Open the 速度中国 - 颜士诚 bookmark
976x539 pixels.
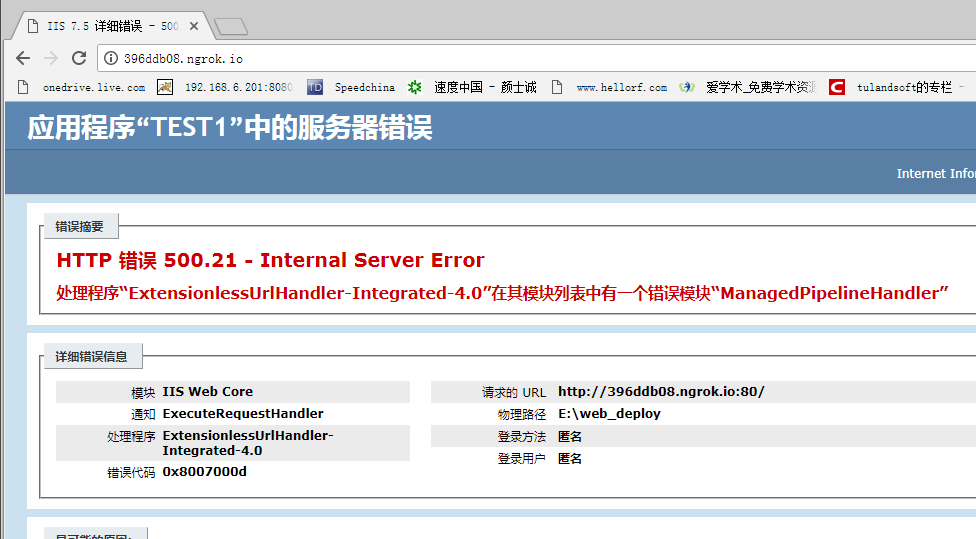[472, 87]
